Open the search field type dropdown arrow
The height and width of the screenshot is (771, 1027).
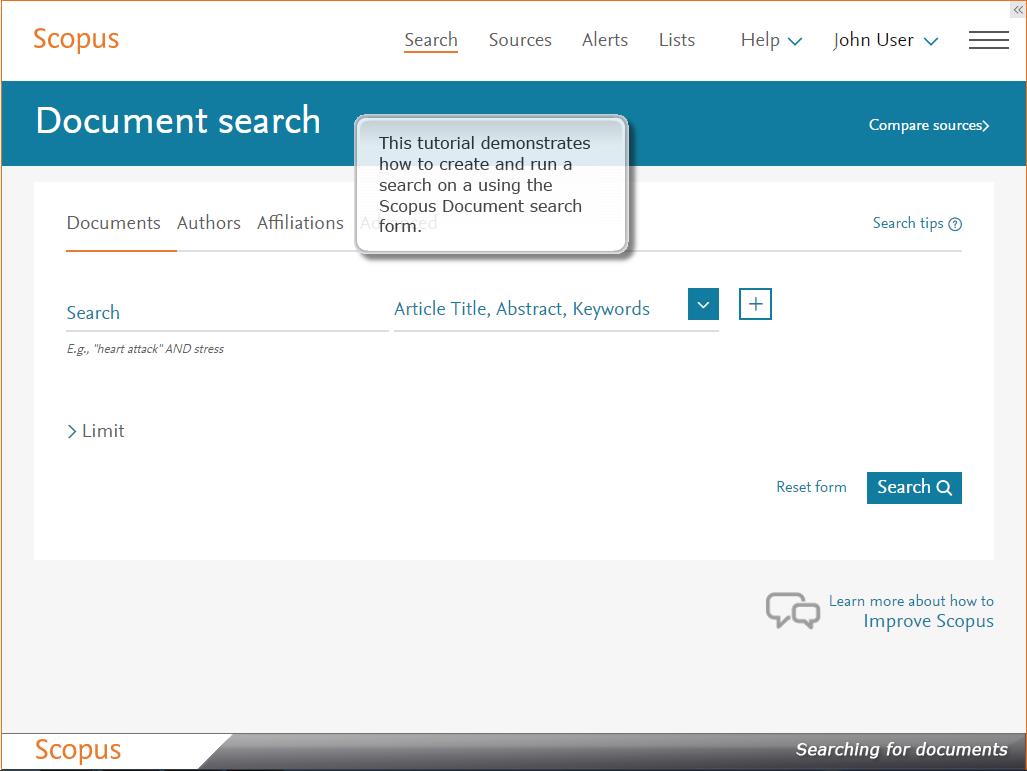(703, 304)
